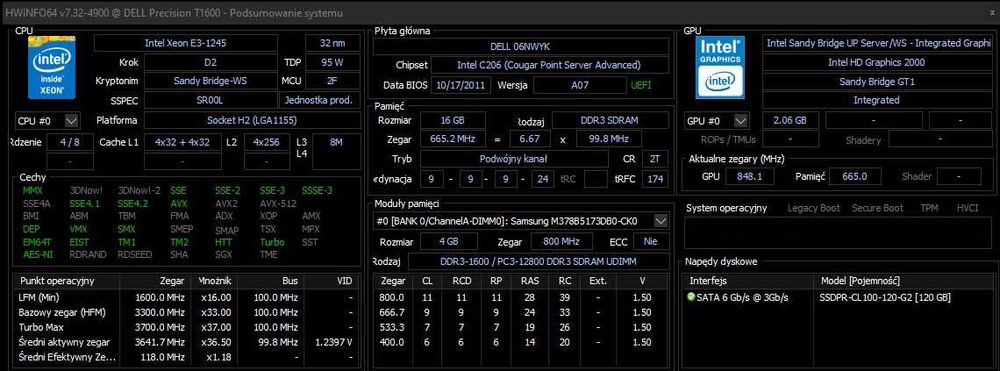This screenshot has width=1000, height=371.
Task: Click the Socket H2 (LGA1155) platform field
Action: 252,120
